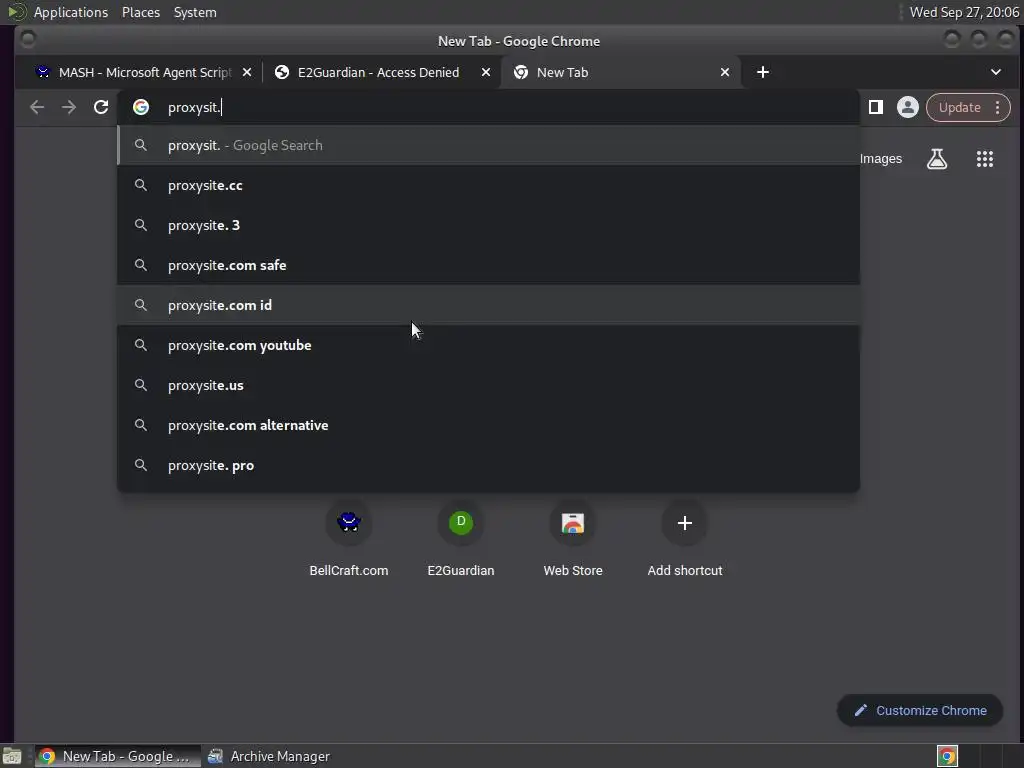Close the MASH Microsoft Agent Script tab
This screenshot has width=1024, height=768.
(x=247, y=72)
